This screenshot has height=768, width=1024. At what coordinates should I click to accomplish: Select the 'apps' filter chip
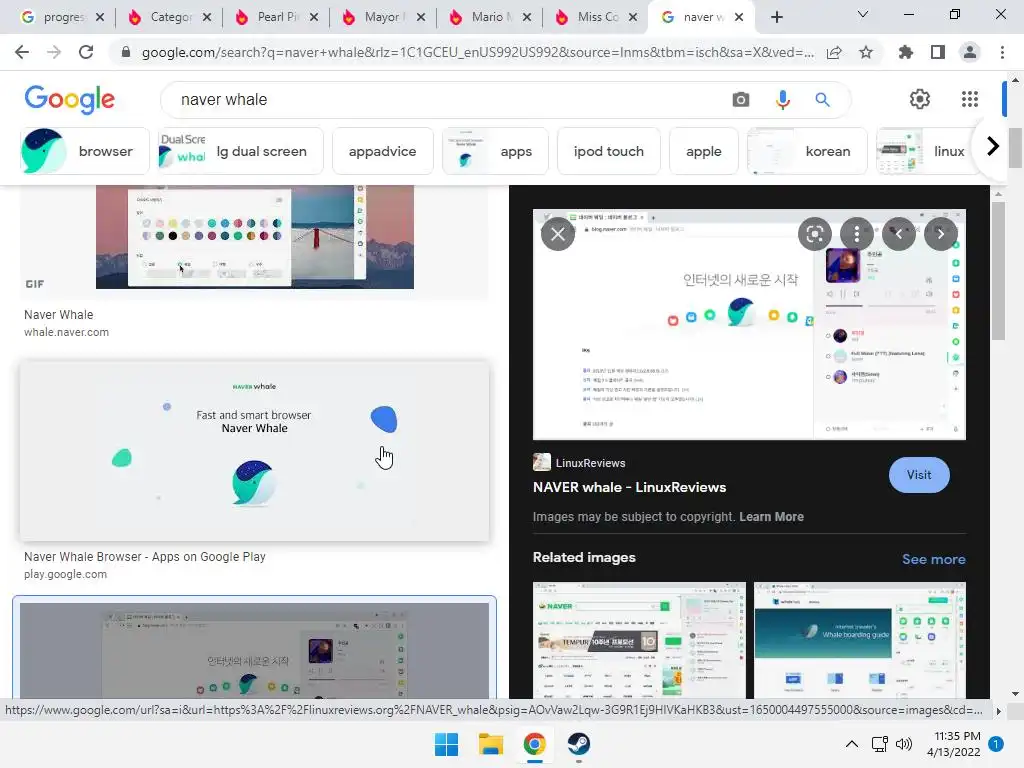tap(495, 152)
